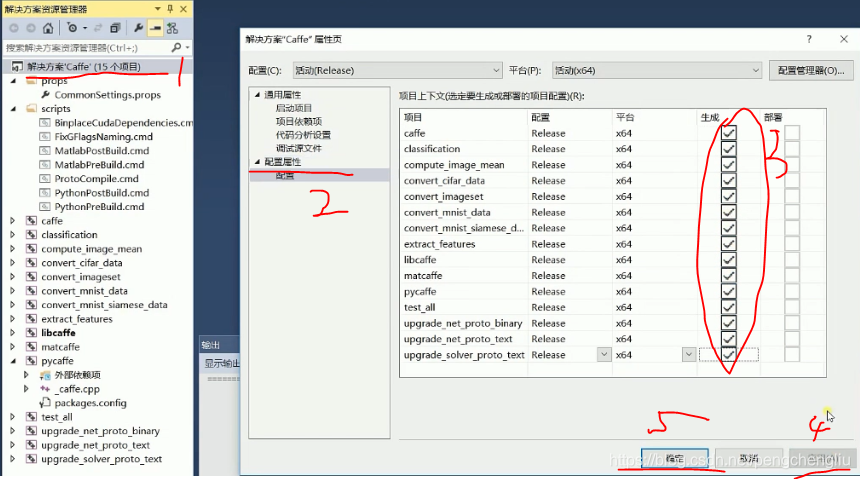
Task: Click the matcaffe project icon in tree
Action: (32, 347)
